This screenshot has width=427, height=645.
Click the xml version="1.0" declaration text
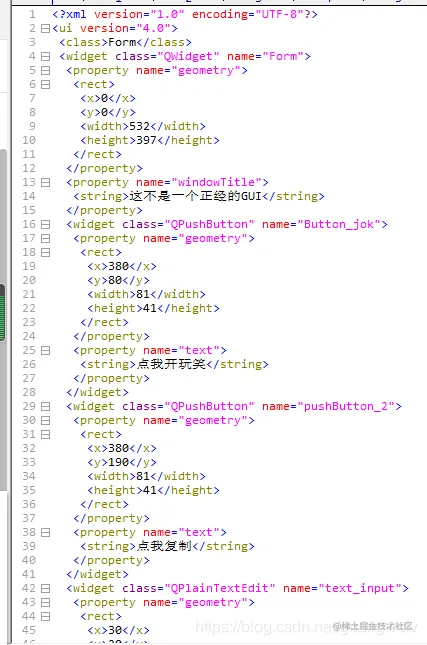(185, 14)
